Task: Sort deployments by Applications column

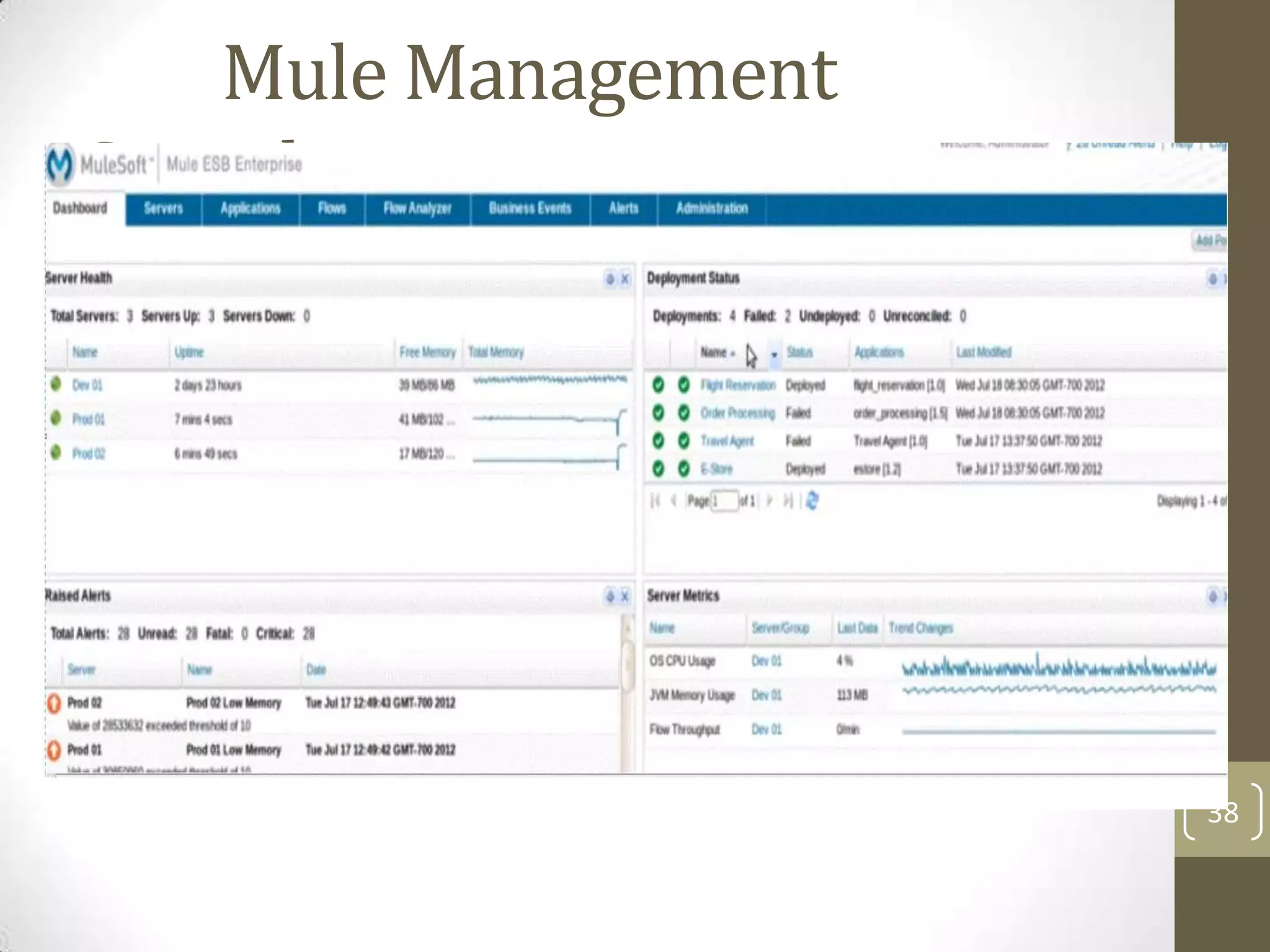Action: pos(879,353)
